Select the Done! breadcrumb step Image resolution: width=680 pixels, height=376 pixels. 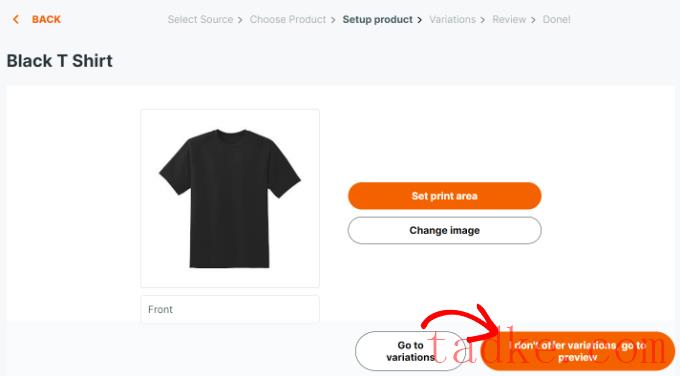(556, 20)
